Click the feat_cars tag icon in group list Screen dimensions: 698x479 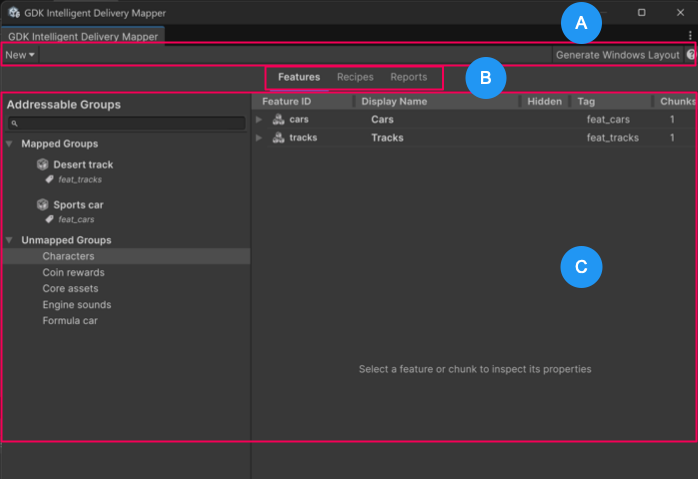click(49, 219)
